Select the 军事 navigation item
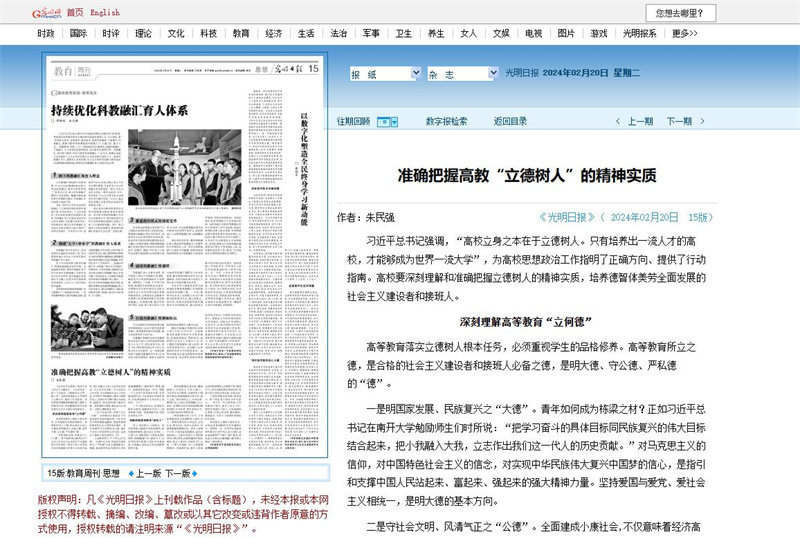Viewport: 800px width, 539px height. point(371,33)
